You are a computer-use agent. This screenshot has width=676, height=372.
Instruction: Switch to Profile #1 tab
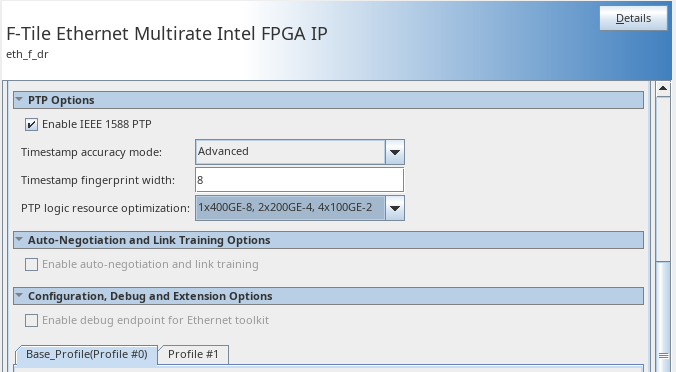click(x=193, y=354)
